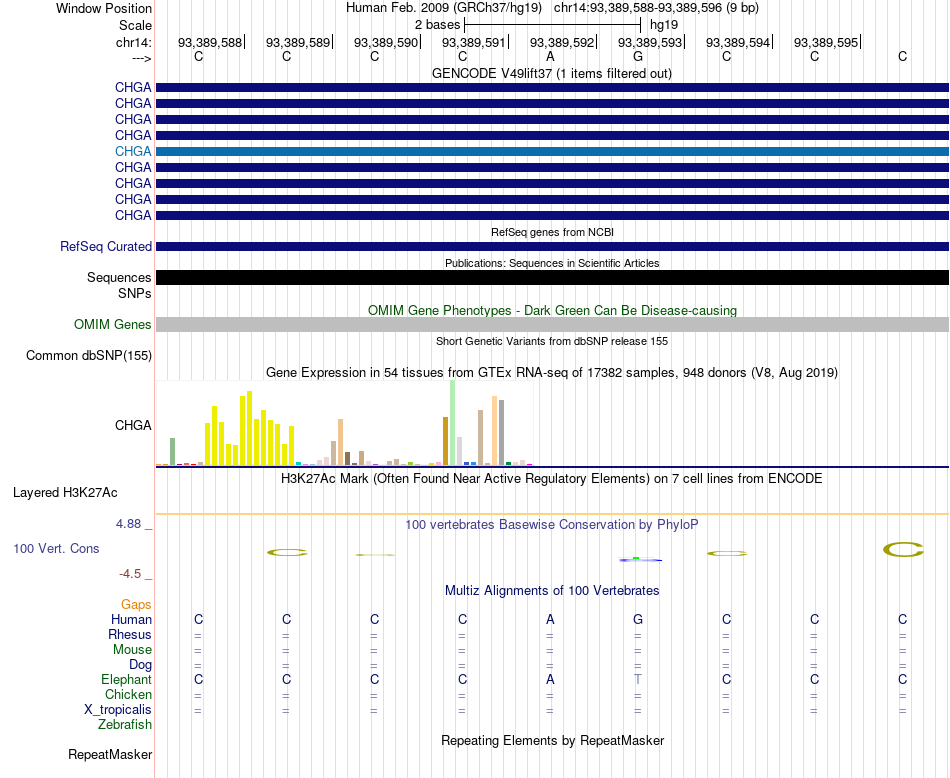Select the light-blue highlighted CHGA label
The height and width of the screenshot is (778, 950).
[x=133, y=151]
